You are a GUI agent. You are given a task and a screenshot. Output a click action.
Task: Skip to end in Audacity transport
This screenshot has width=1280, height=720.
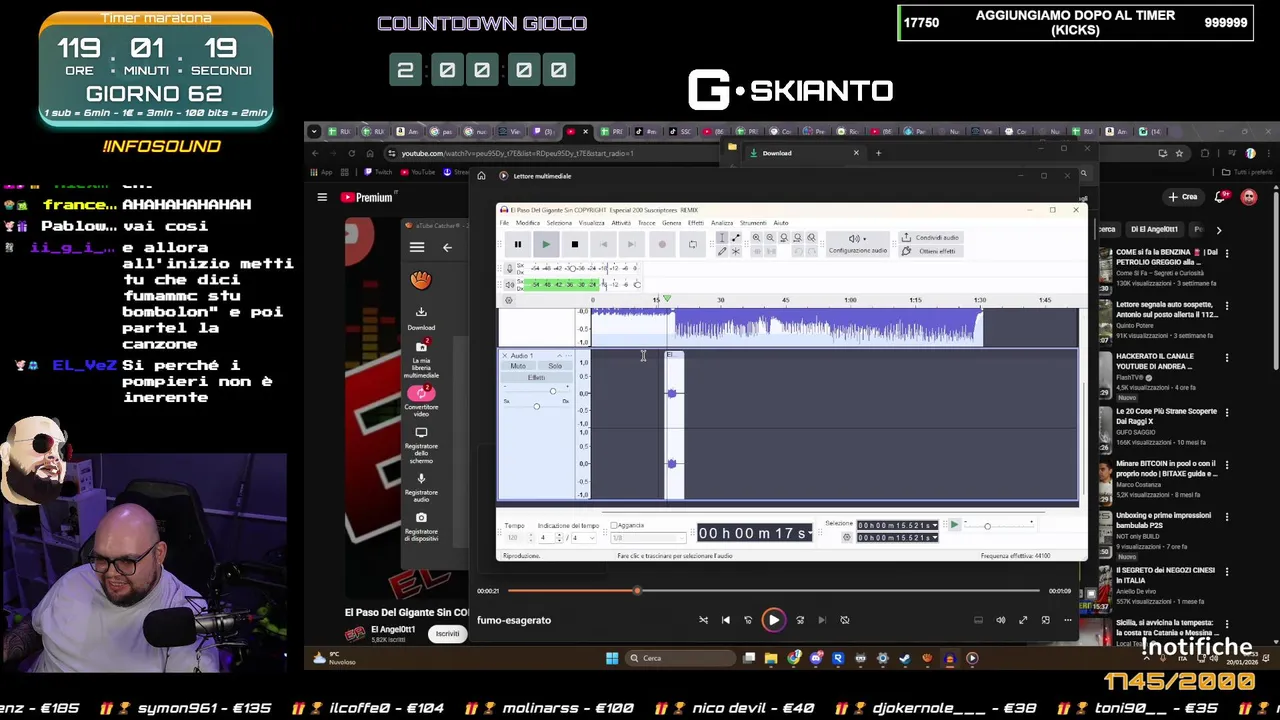[x=631, y=244]
